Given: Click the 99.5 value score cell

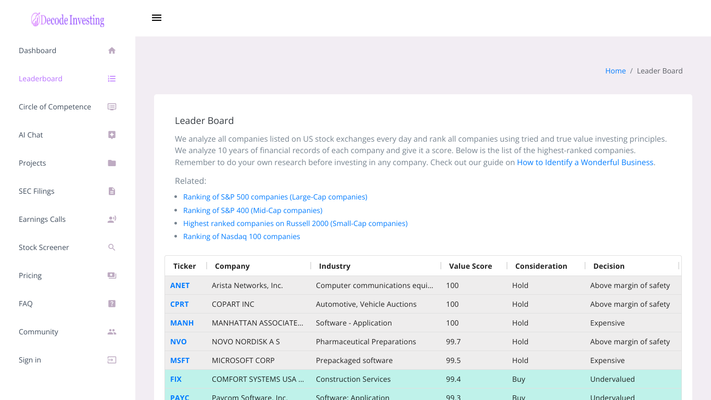Looking at the screenshot, I should pos(453,360).
